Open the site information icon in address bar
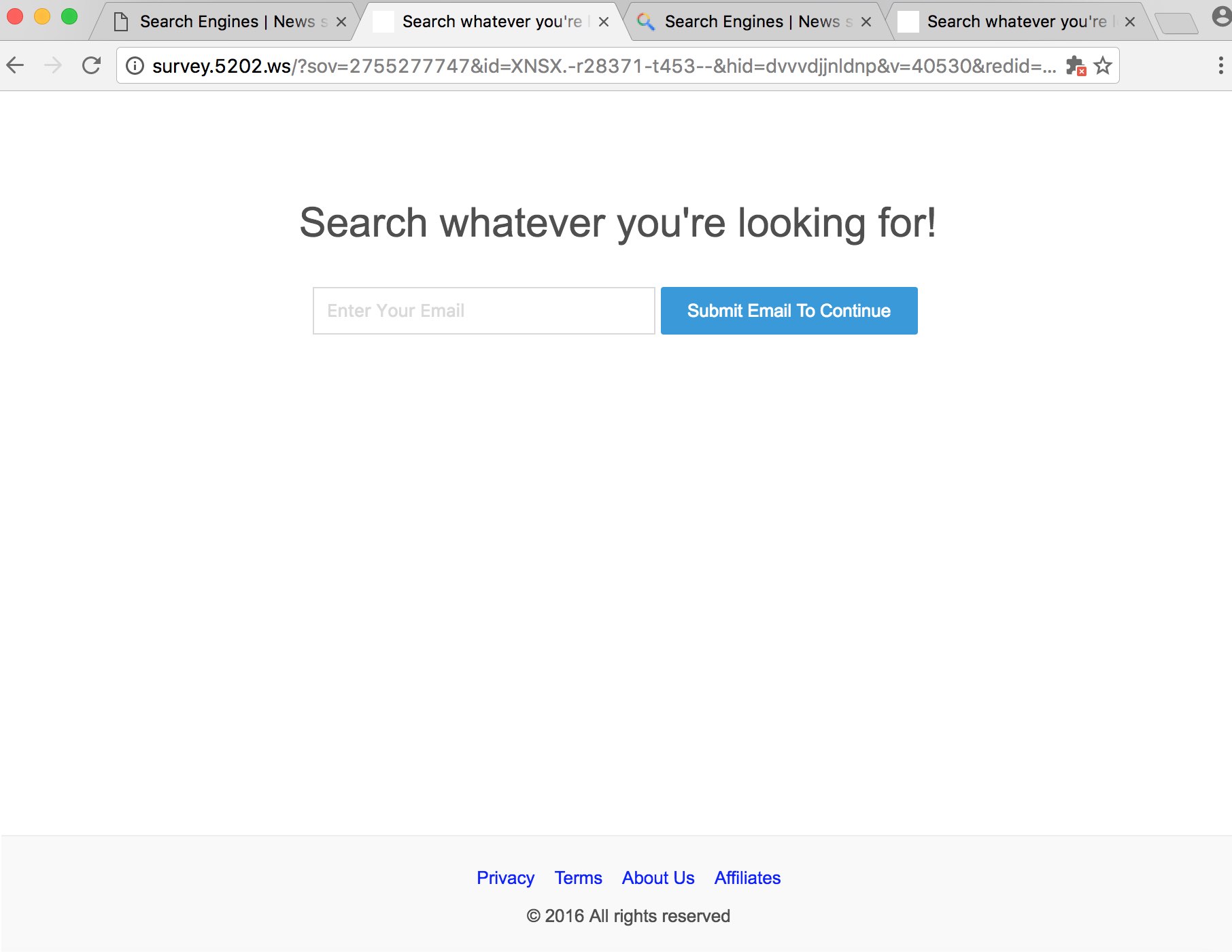The image size is (1232, 952). (135, 65)
